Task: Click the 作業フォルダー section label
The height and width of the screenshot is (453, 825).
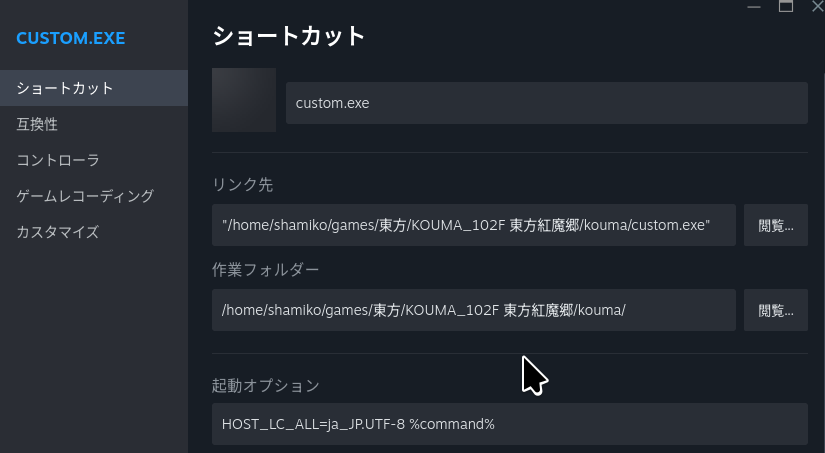Action: (265, 270)
